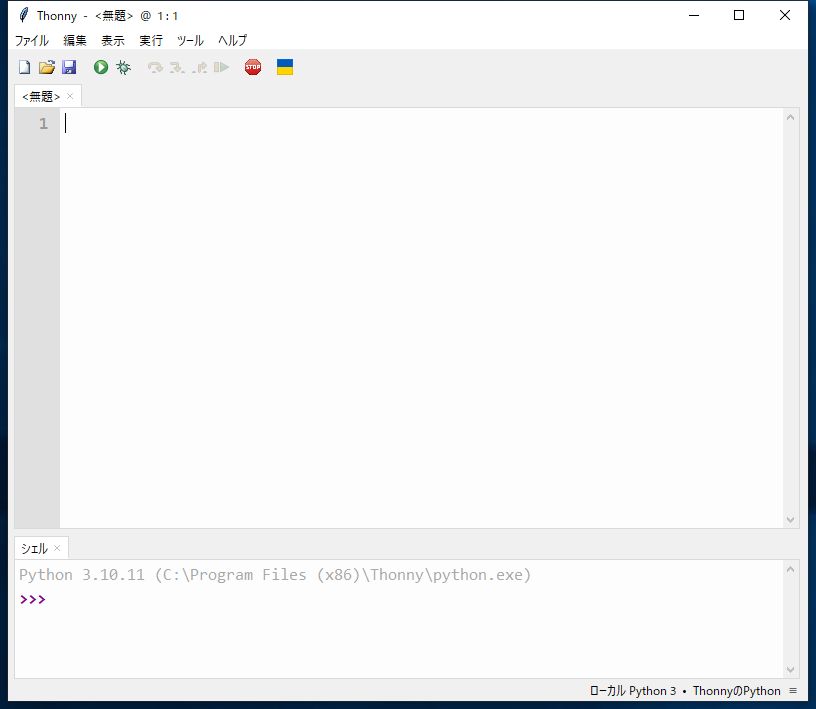Click the Step out debug icon

coord(199,68)
